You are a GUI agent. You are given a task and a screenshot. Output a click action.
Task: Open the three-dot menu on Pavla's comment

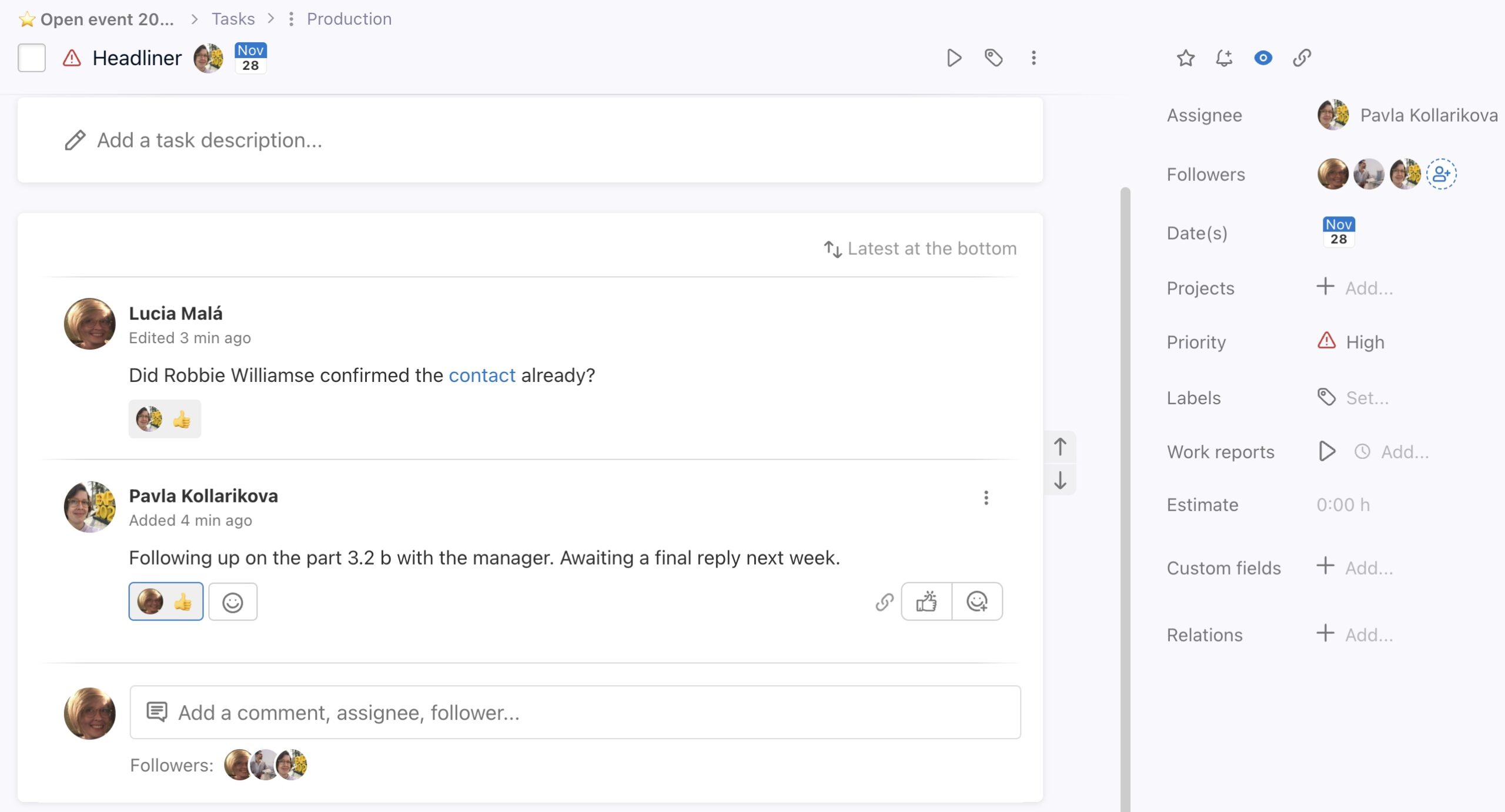pos(987,498)
